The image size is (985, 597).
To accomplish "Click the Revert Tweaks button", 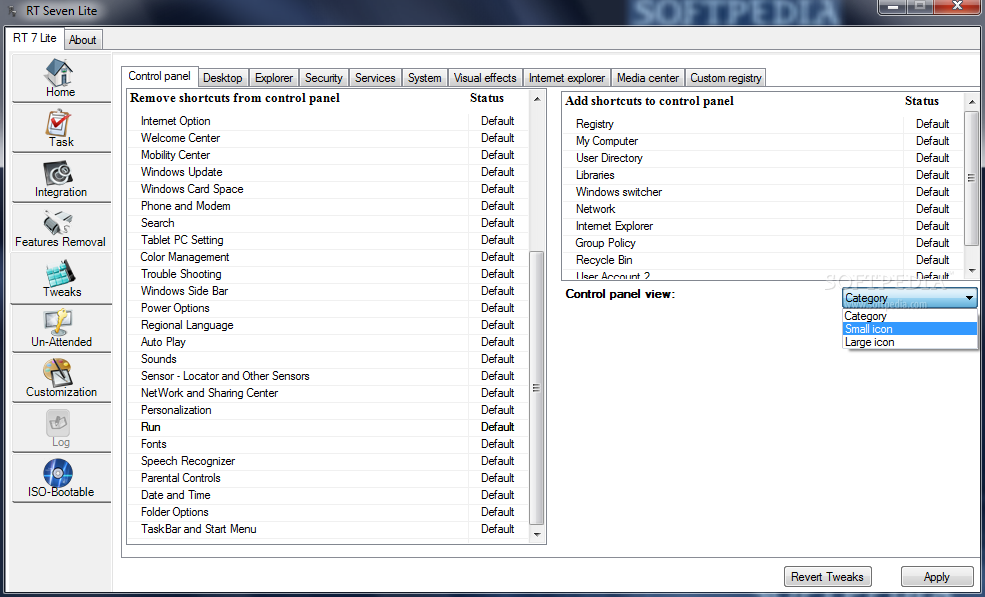I will (827, 577).
